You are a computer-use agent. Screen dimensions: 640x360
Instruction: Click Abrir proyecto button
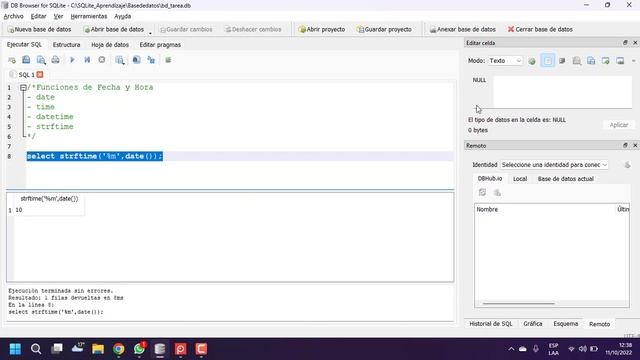point(322,29)
